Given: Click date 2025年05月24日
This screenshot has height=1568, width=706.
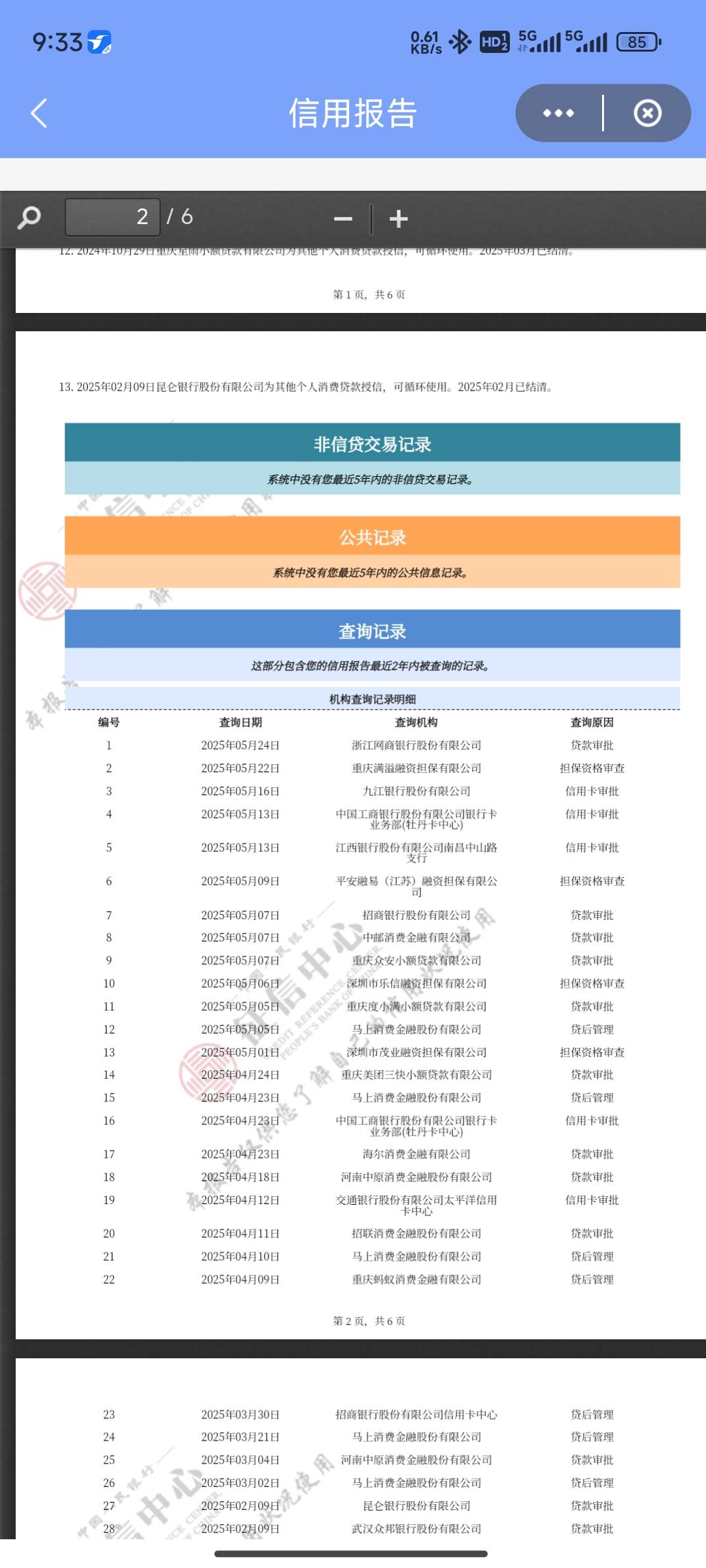Looking at the screenshot, I should point(241,745).
